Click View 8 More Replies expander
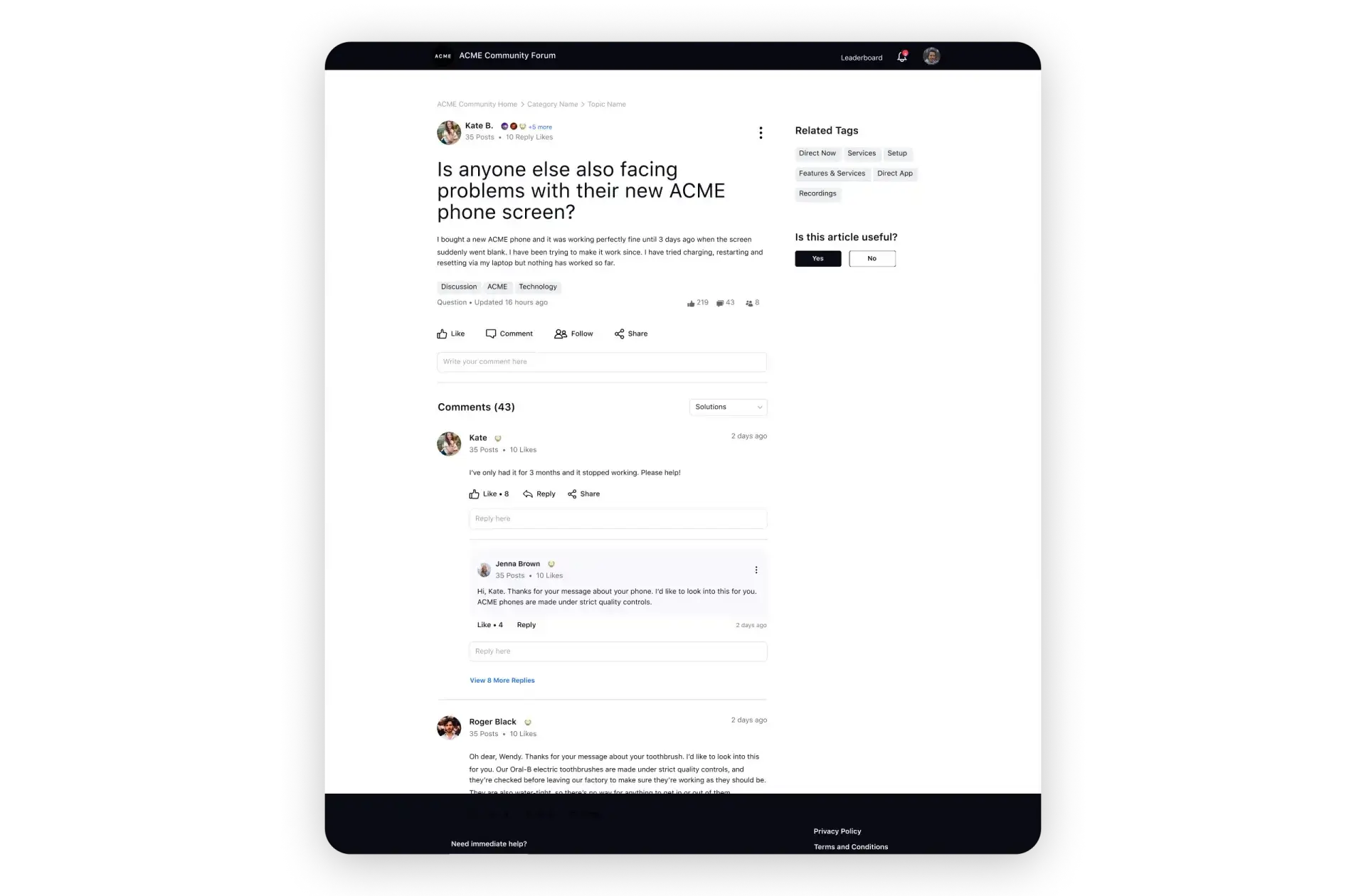1366x896 pixels. coord(502,680)
